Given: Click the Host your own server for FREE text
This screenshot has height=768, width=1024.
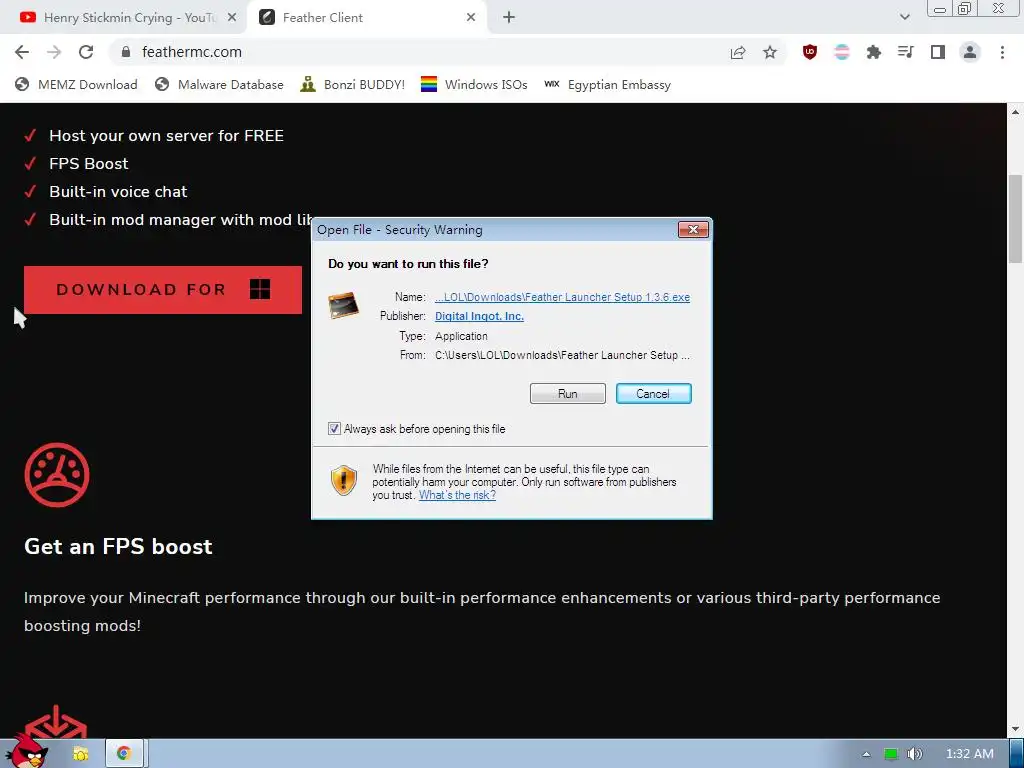Looking at the screenshot, I should [x=167, y=136].
